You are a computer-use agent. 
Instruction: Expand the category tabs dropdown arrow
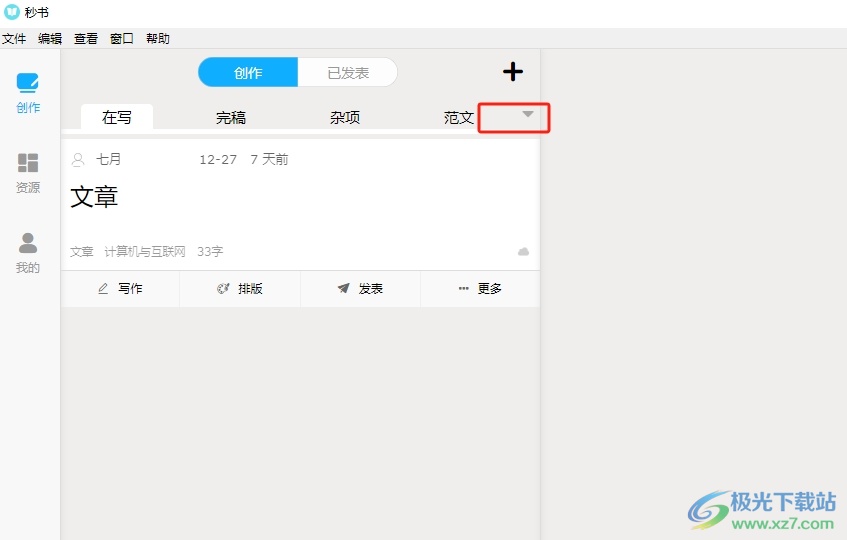pyautogui.click(x=528, y=116)
